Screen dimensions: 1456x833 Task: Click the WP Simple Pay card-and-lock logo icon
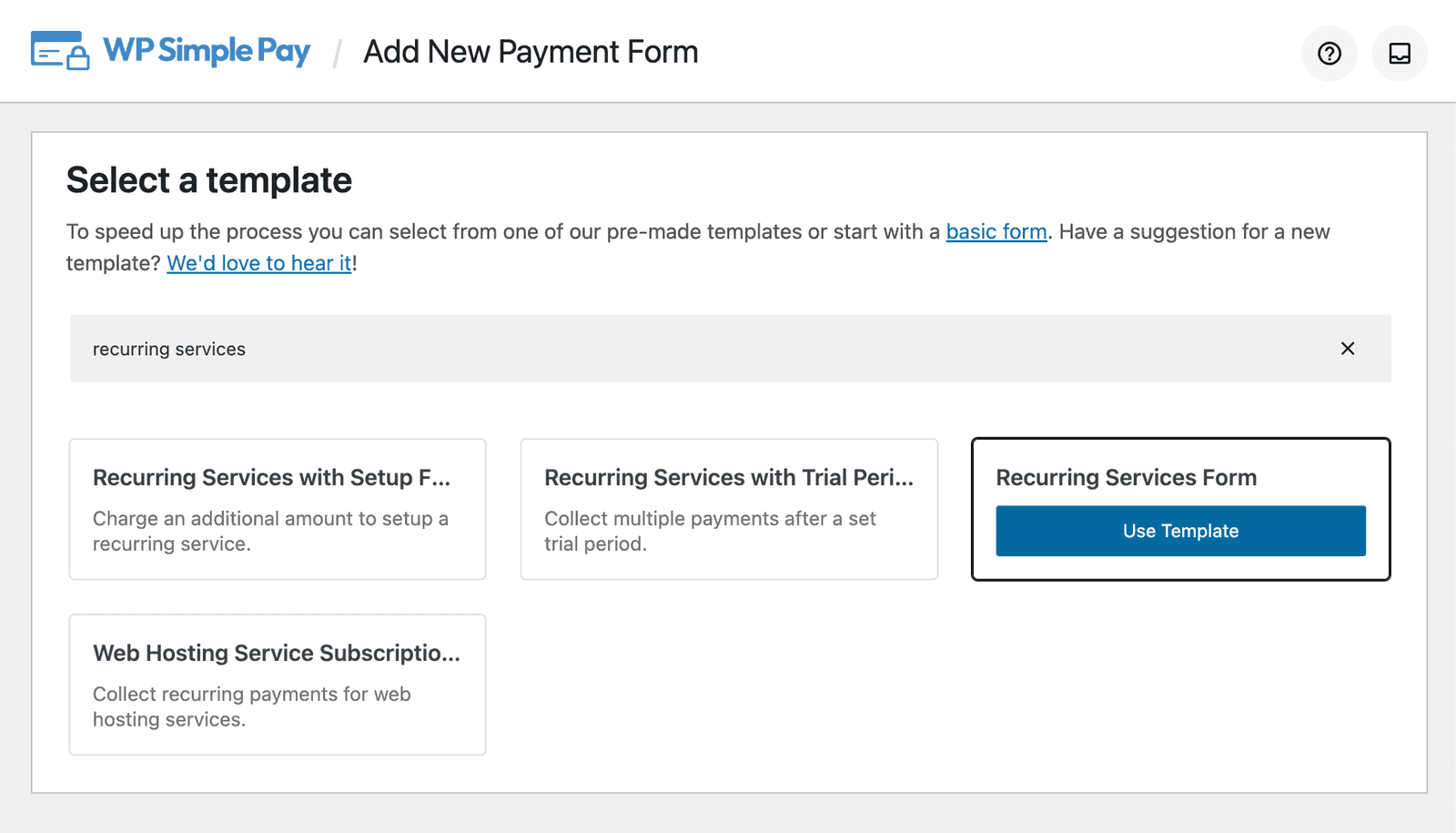tap(60, 51)
